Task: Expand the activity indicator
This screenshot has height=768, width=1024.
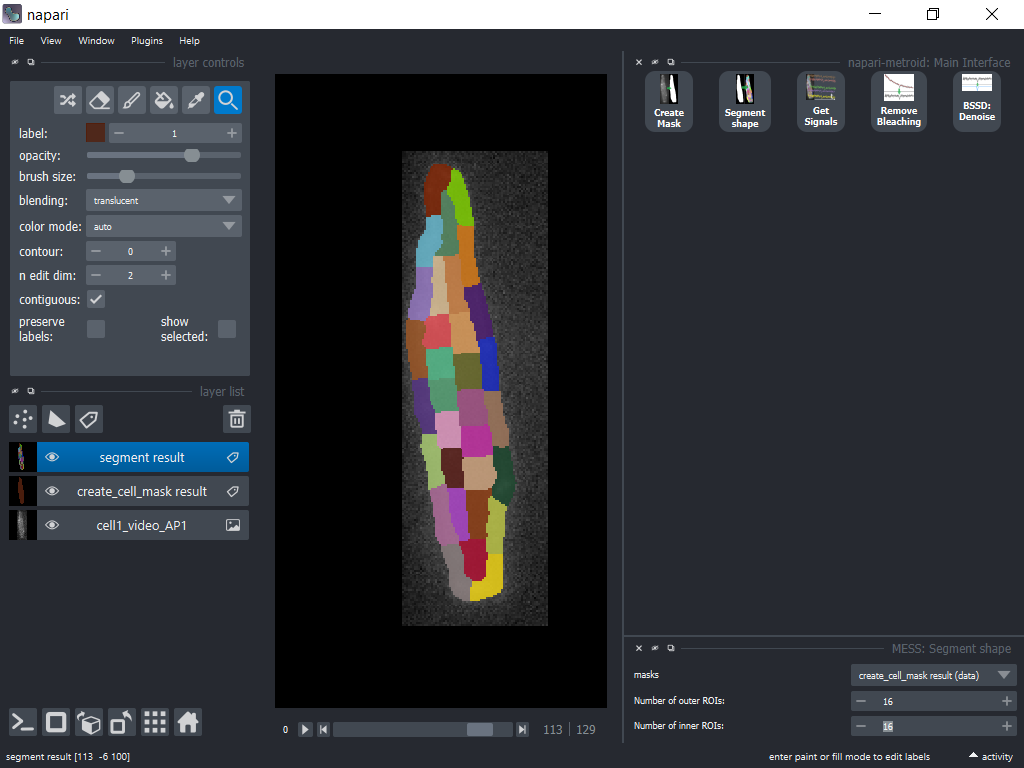Action: [x=991, y=756]
